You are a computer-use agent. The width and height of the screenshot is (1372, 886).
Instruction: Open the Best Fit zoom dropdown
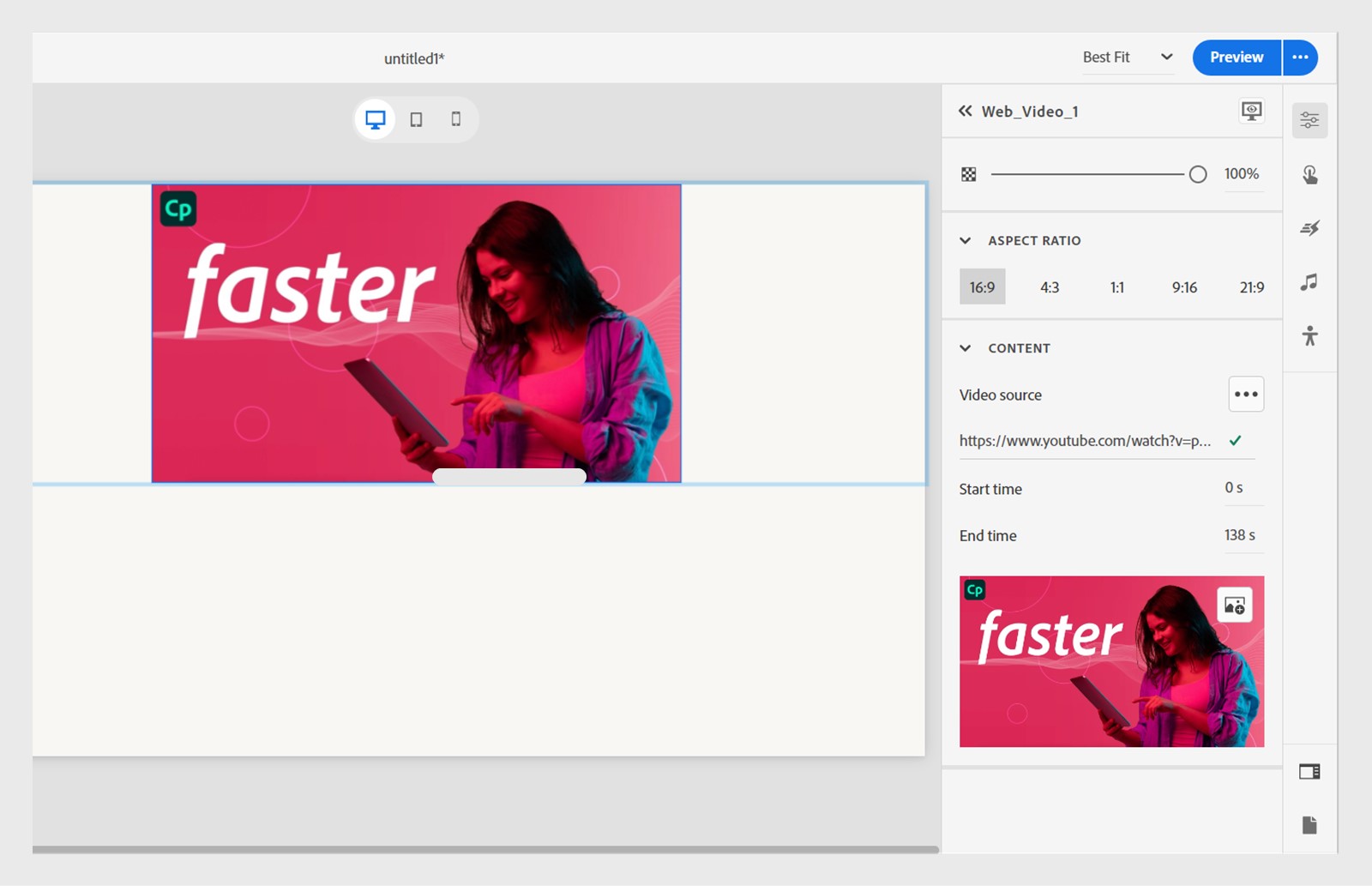[x=1128, y=57]
